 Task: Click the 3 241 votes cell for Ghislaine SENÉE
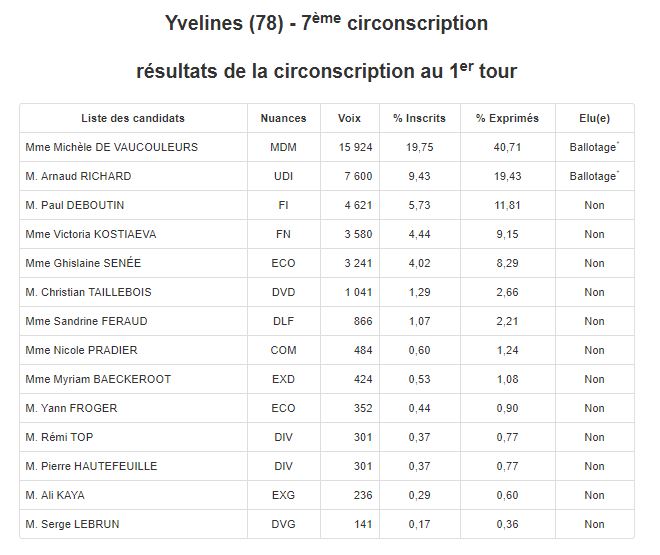tap(344, 263)
